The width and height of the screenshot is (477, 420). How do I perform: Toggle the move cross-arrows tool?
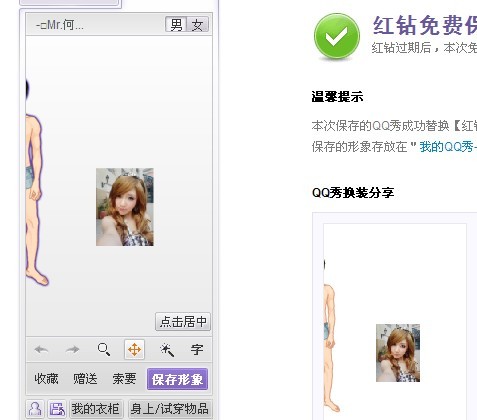coord(134,350)
